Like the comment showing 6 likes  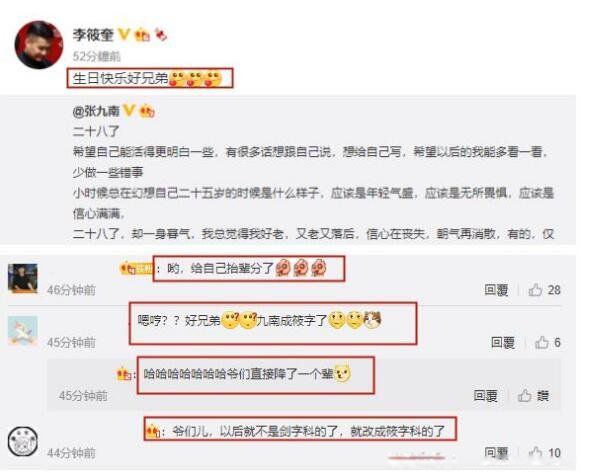(x=548, y=342)
